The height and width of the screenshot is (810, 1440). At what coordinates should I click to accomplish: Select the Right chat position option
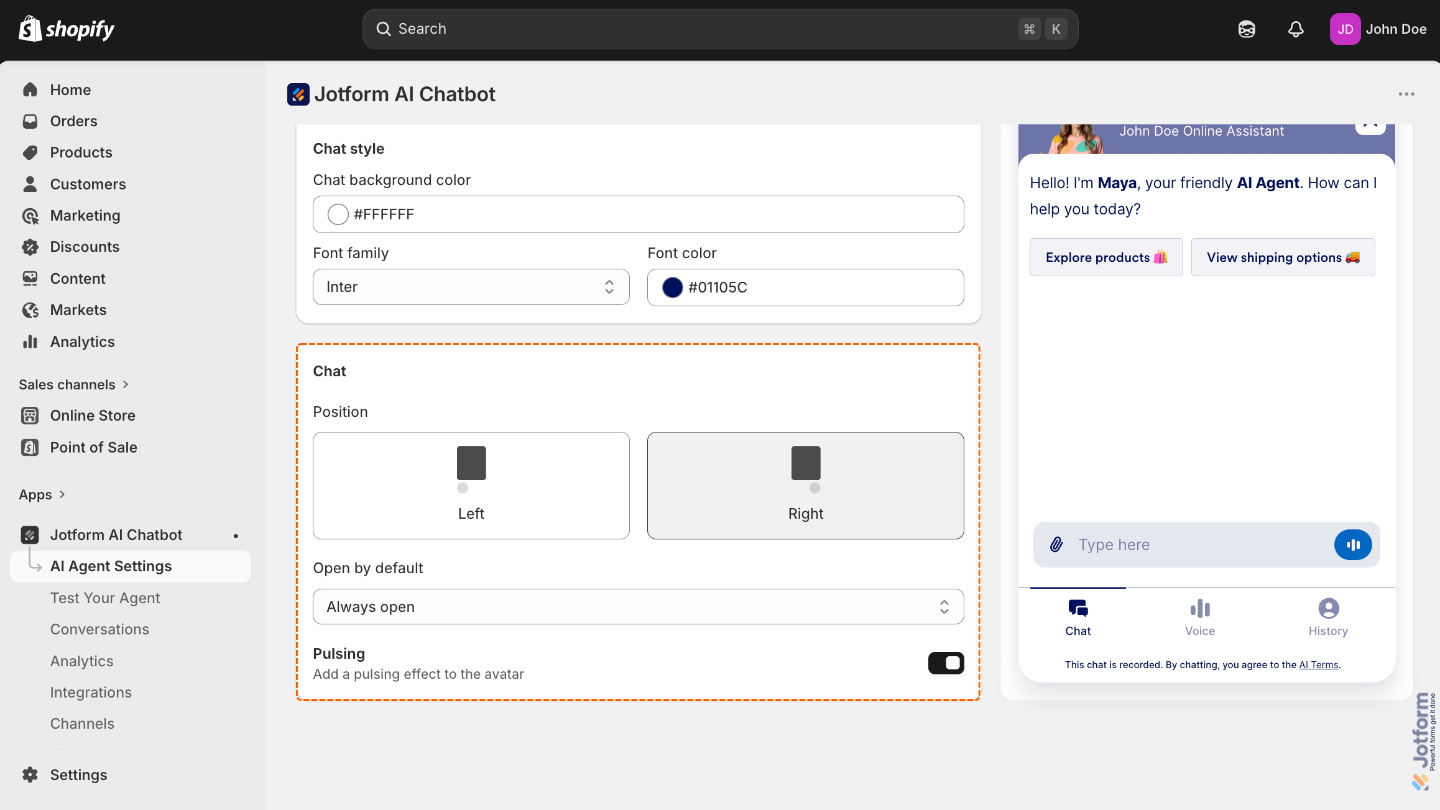(805, 485)
